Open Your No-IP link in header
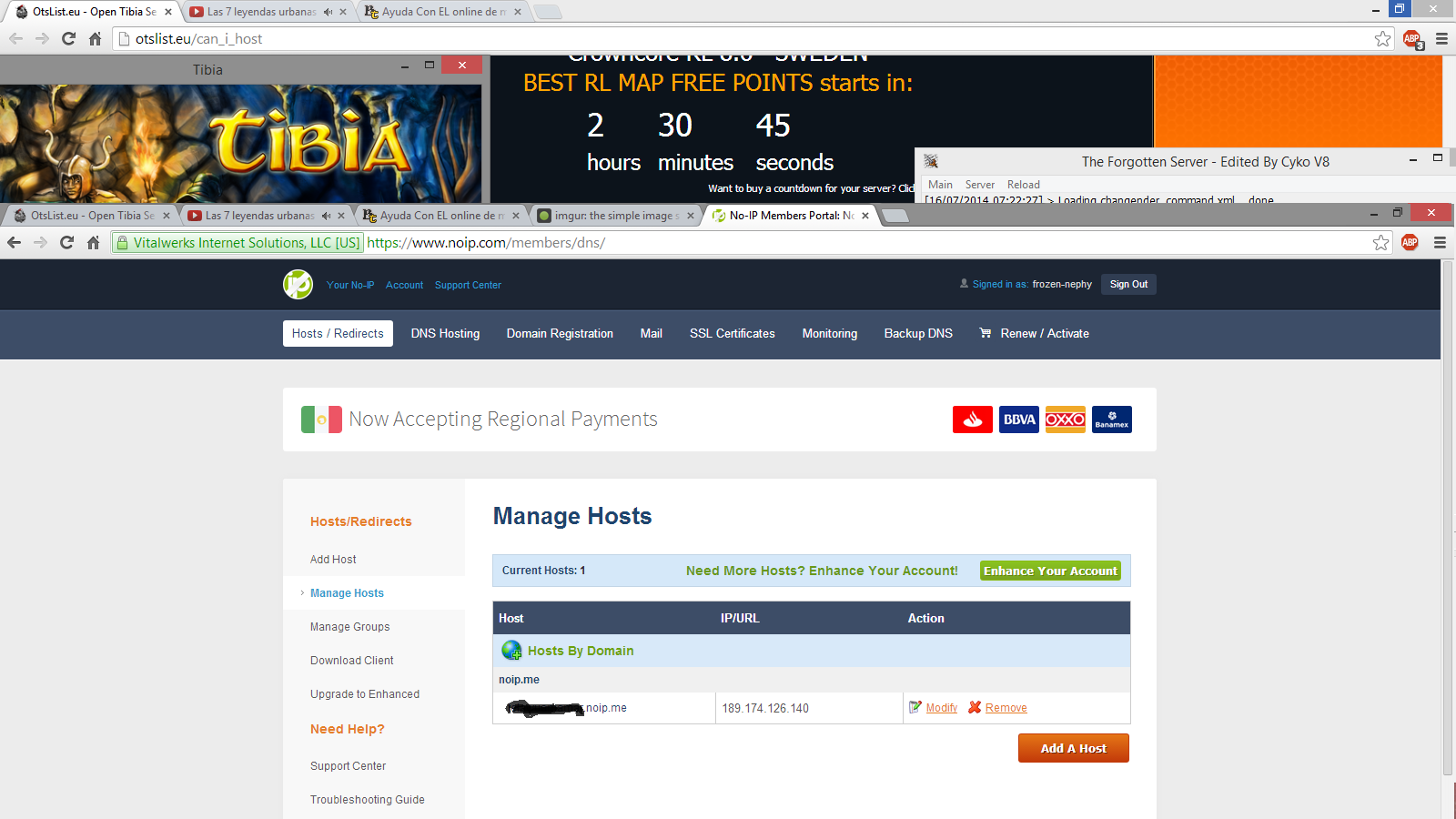 point(350,285)
